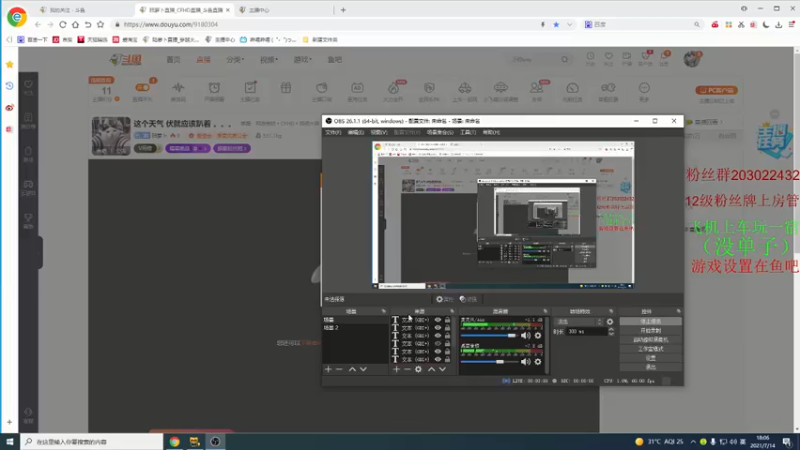Image resolution: width=800 pixels, height=450 pixels.
Task: Click transition duration 300 ms stepper arrows
Action: [x=611, y=331]
